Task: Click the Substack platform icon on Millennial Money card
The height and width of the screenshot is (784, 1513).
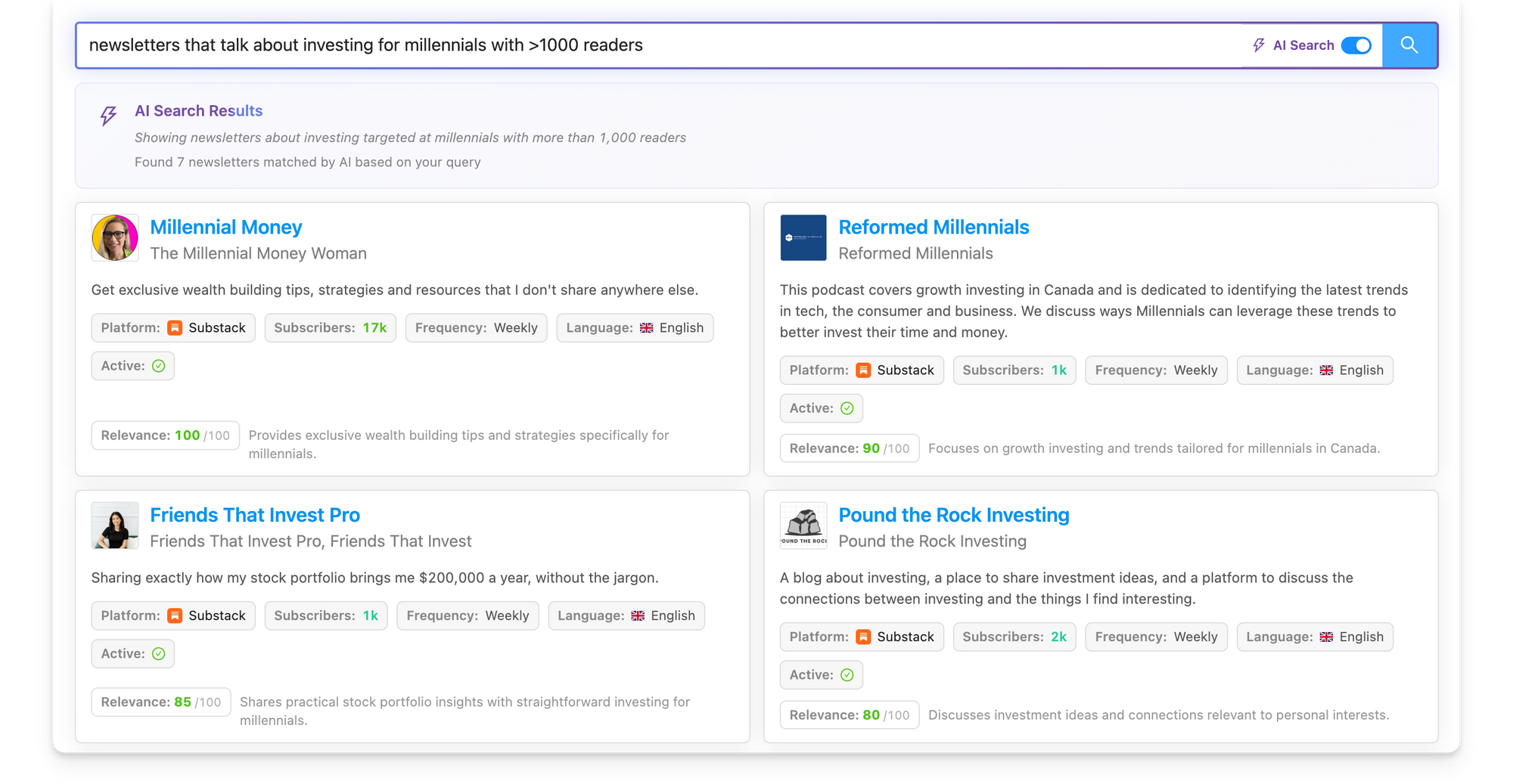Action: pyautogui.click(x=175, y=327)
